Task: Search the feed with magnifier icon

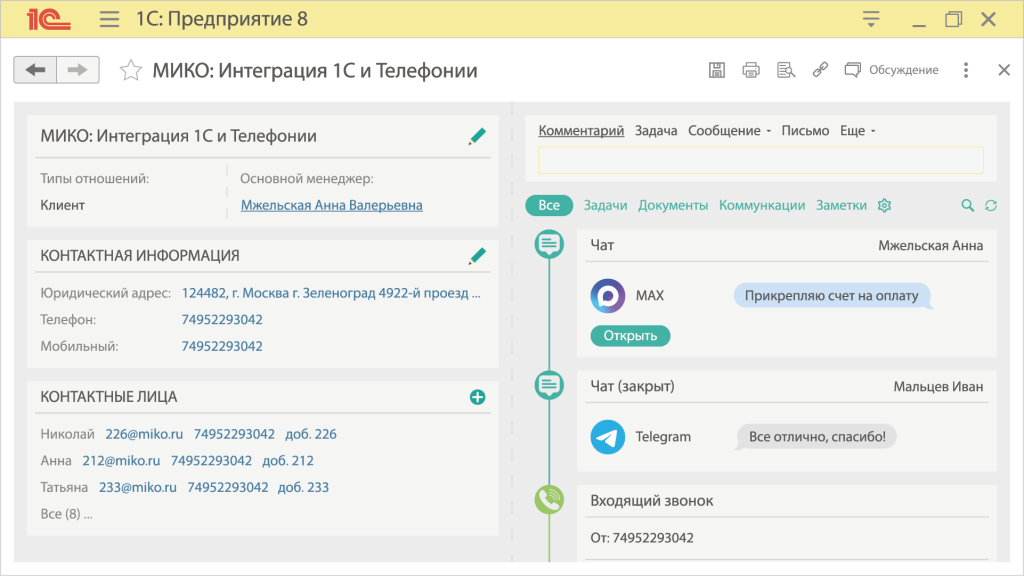Action: [x=967, y=205]
